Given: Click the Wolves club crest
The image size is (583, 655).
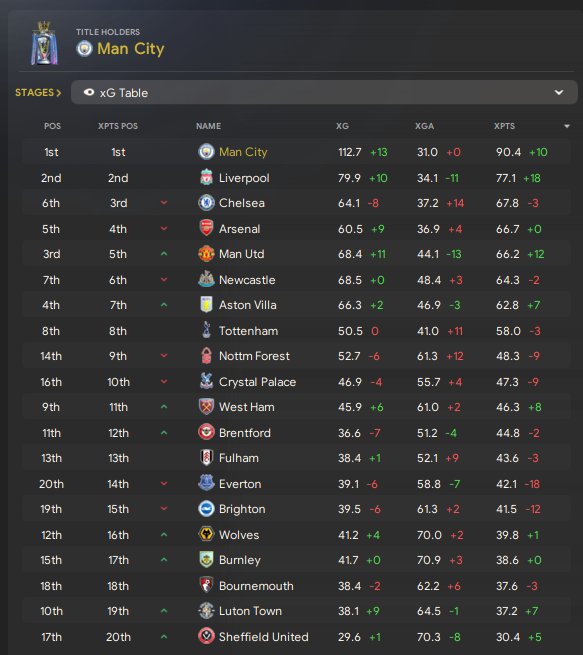Looking at the screenshot, I should (x=206, y=534).
